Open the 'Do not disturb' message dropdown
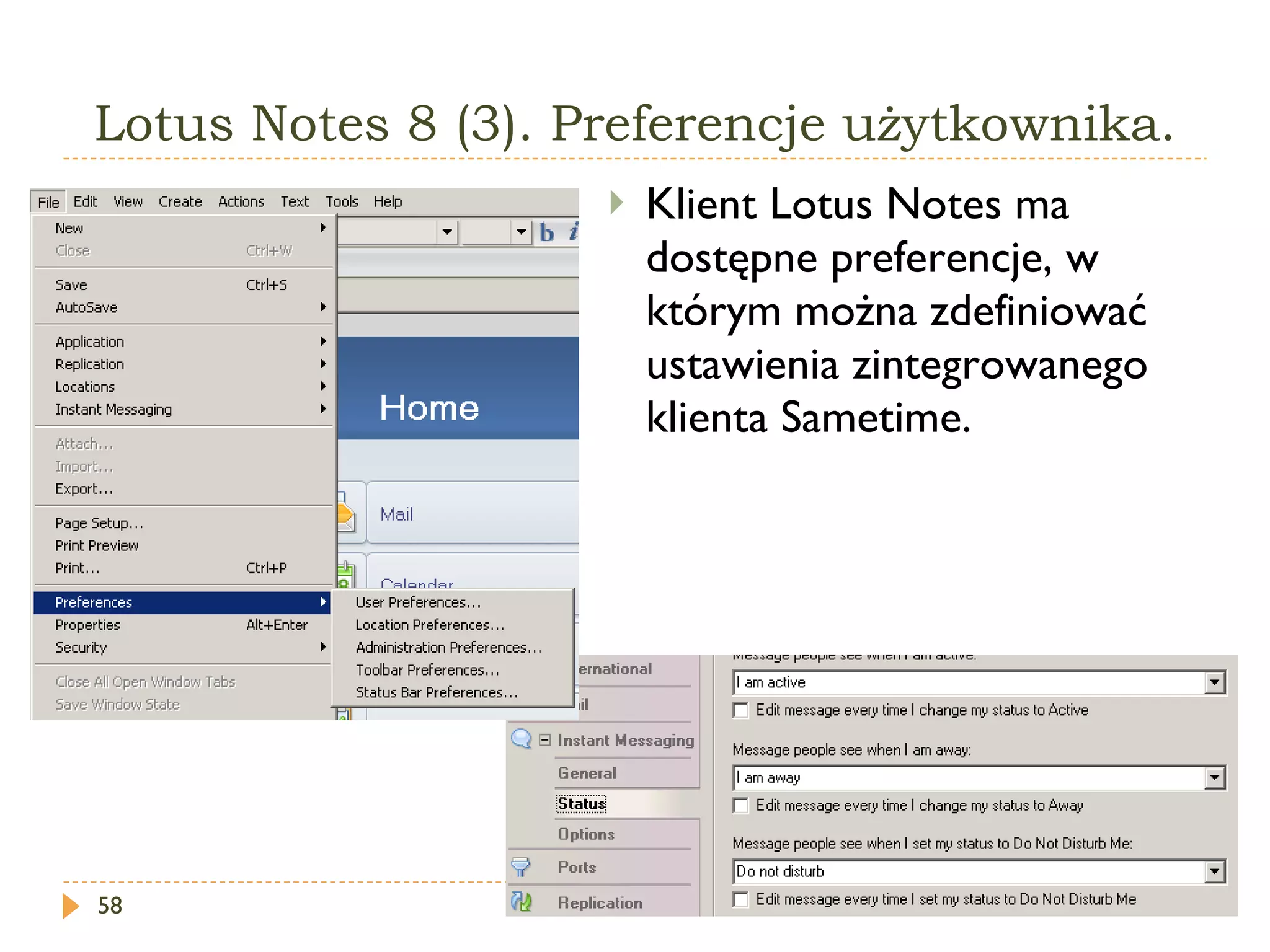This screenshot has height=952, width=1270. pyautogui.click(x=1214, y=871)
